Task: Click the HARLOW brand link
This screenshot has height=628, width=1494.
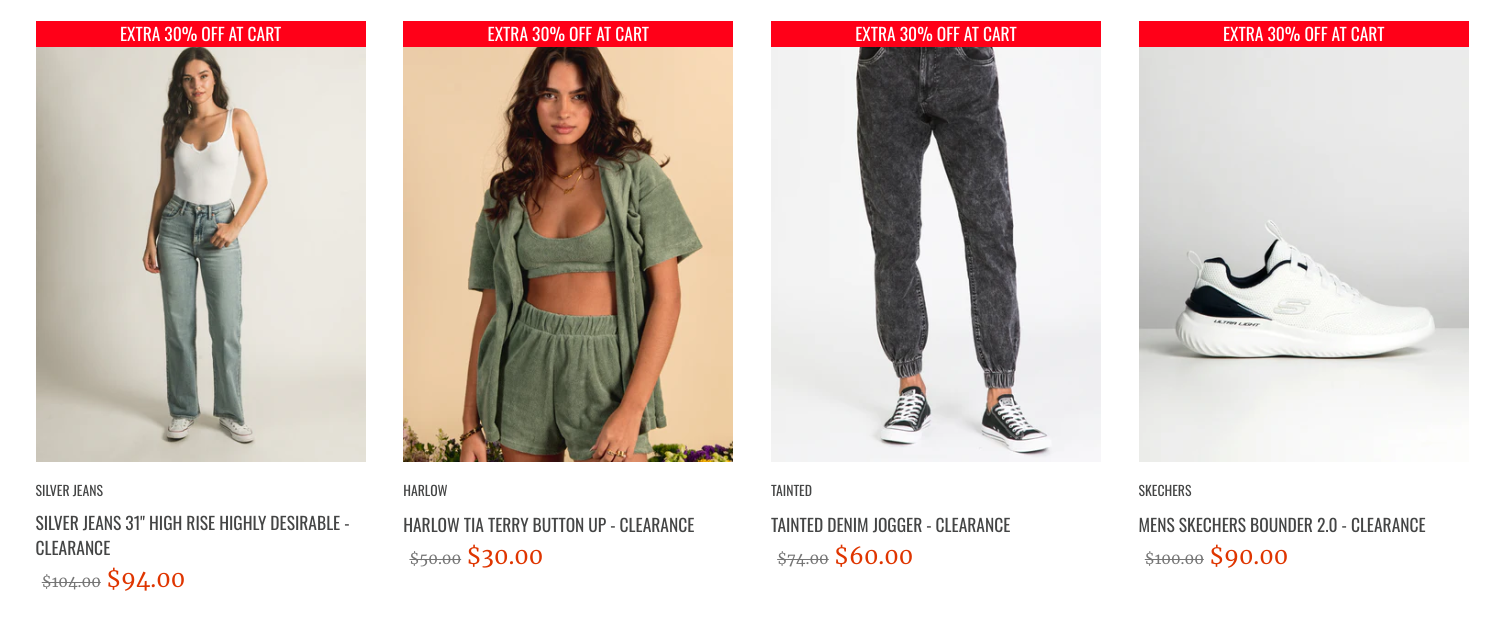Action: 425,490
